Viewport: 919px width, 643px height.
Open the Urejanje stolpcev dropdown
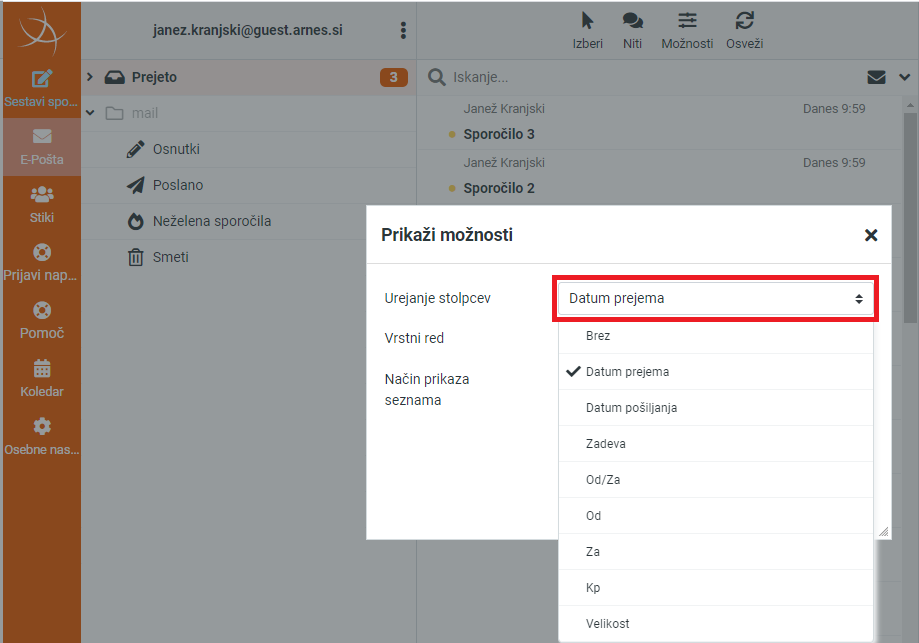[x=715, y=298]
